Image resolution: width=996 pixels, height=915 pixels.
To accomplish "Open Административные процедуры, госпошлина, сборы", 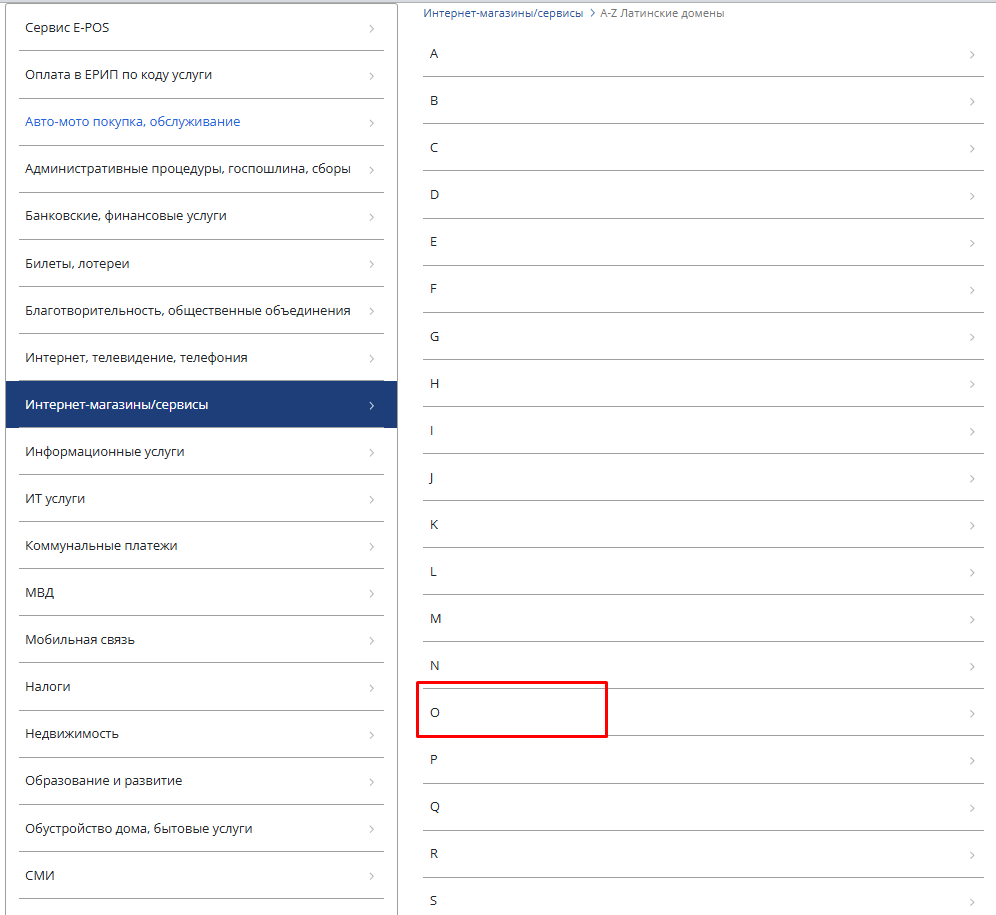I will click(201, 169).
